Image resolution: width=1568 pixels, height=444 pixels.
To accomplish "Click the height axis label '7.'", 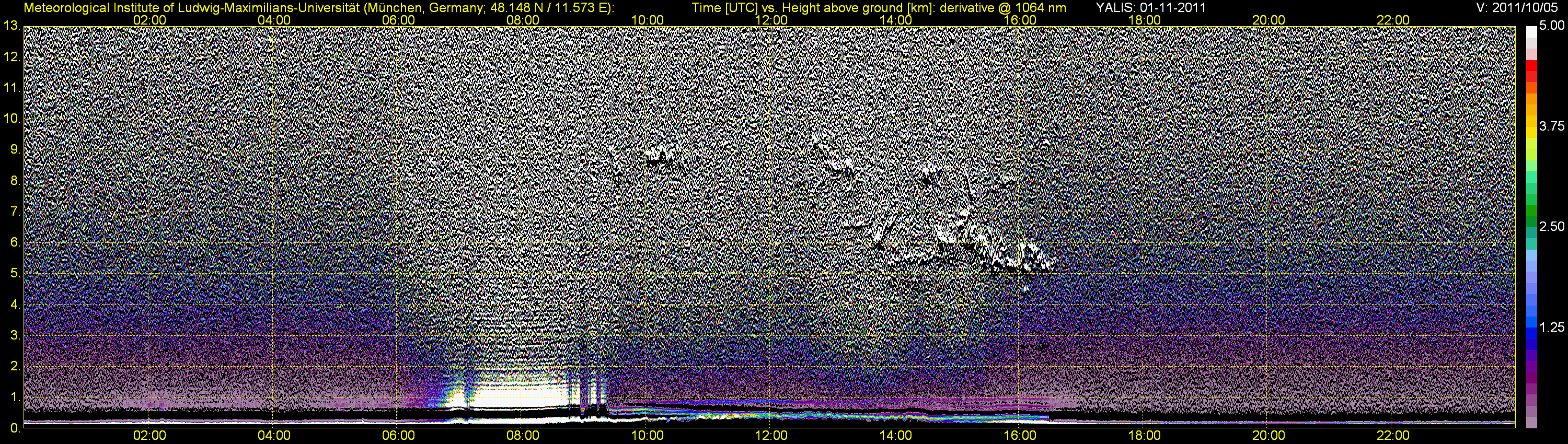I will click(x=15, y=212).
